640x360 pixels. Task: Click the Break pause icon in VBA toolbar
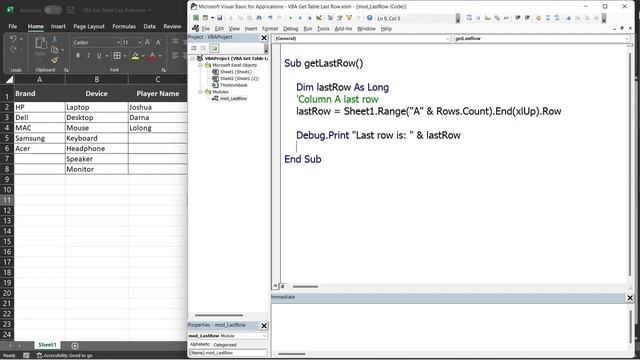[300, 18]
